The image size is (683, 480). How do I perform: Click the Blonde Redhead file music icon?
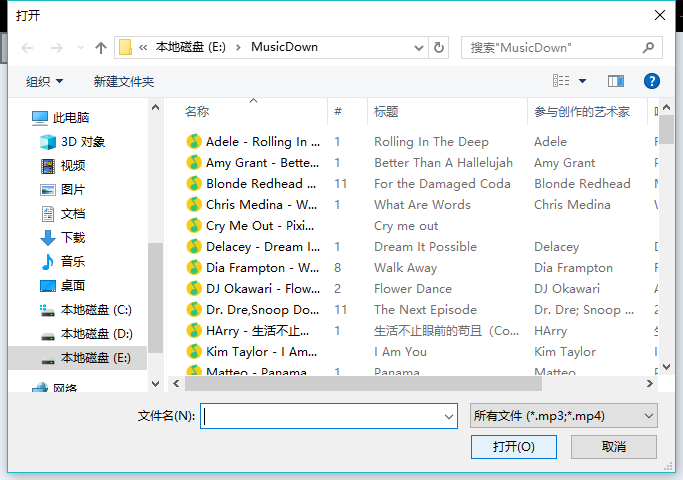pos(194,183)
